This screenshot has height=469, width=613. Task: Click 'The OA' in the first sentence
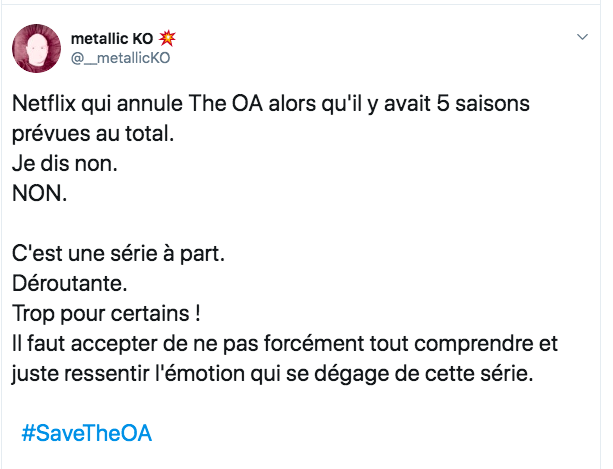226,104
